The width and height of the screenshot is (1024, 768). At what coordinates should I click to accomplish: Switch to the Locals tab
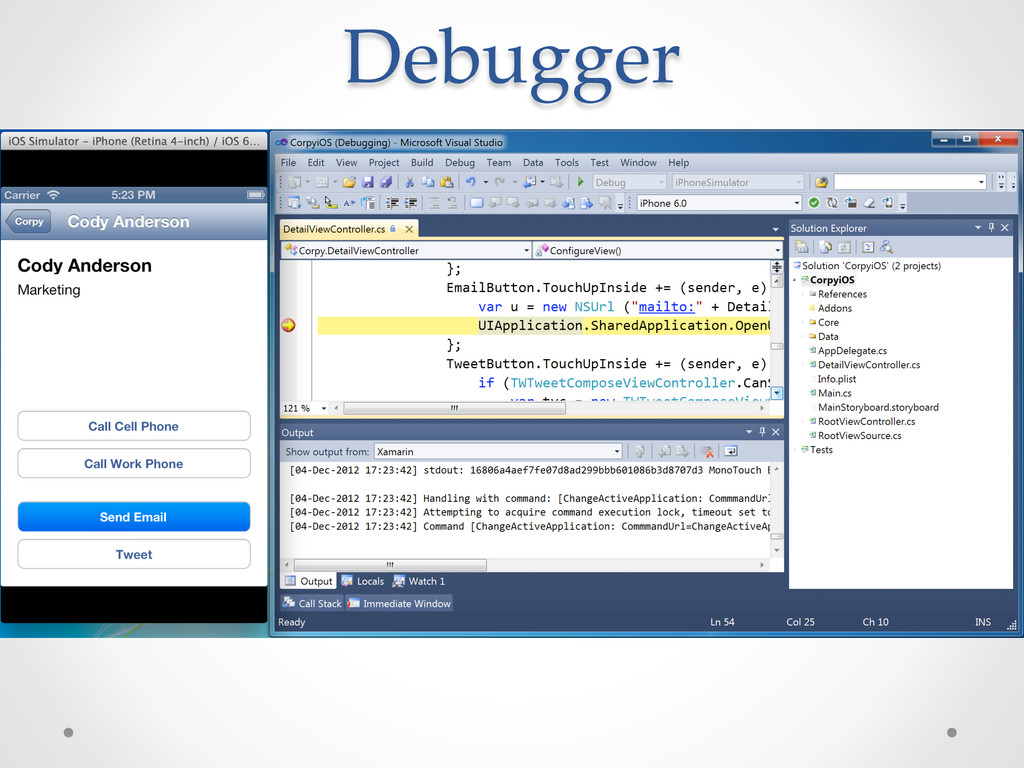point(363,581)
